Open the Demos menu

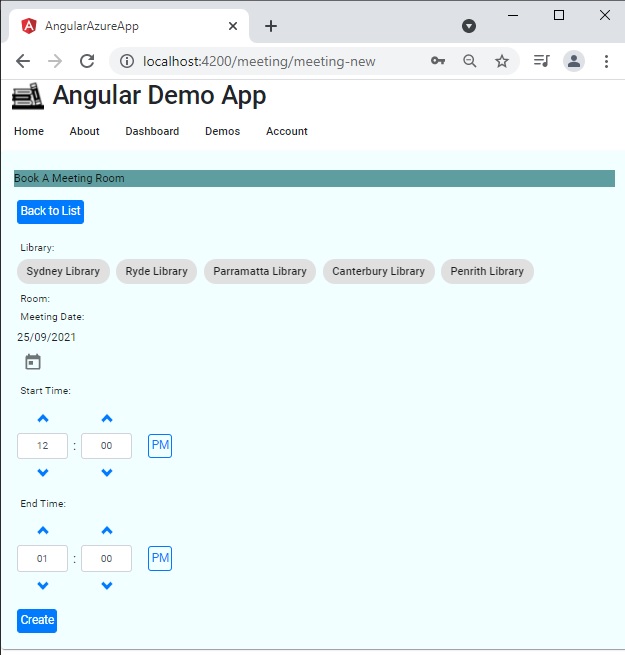tap(222, 131)
